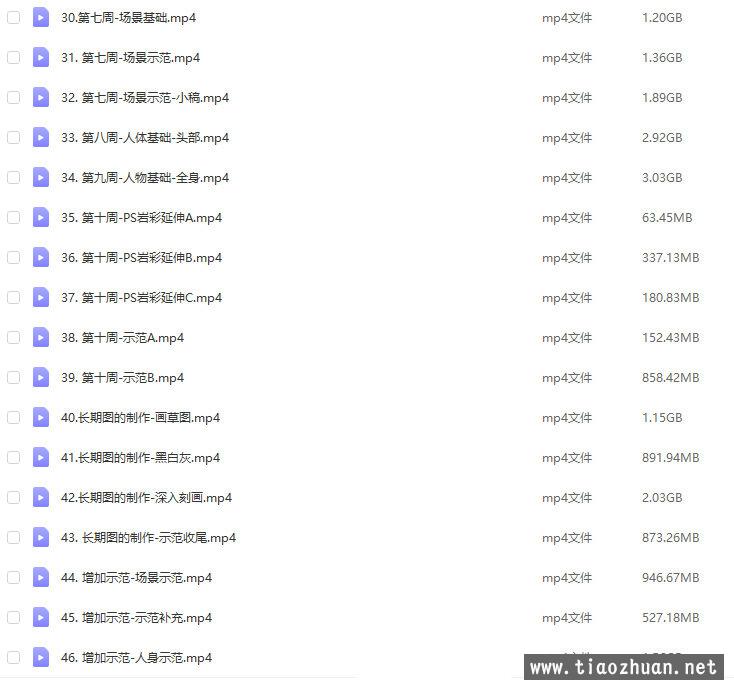Click the video icon for 42.长期图的制作-深入刻画
Image resolution: width=734 pixels, height=687 pixels.
(41, 497)
